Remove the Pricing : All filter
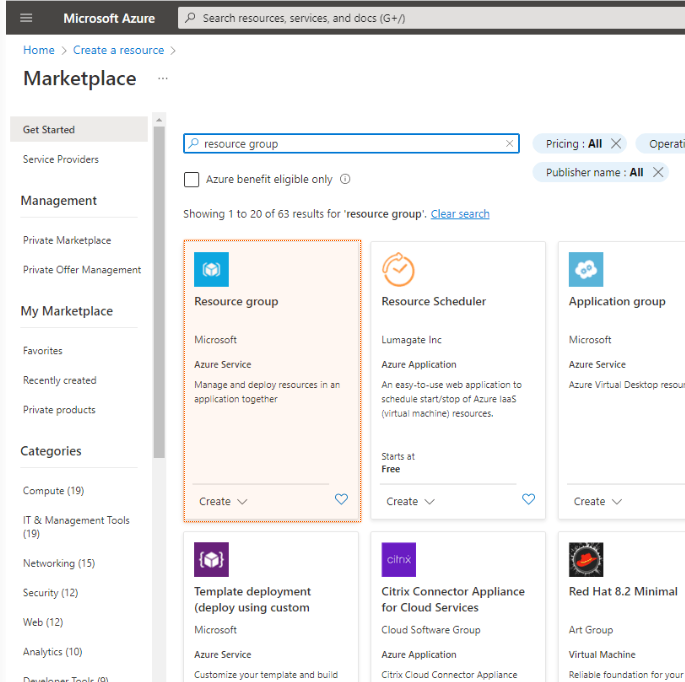The width and height of the screenshot is (685, 682). 616,144
